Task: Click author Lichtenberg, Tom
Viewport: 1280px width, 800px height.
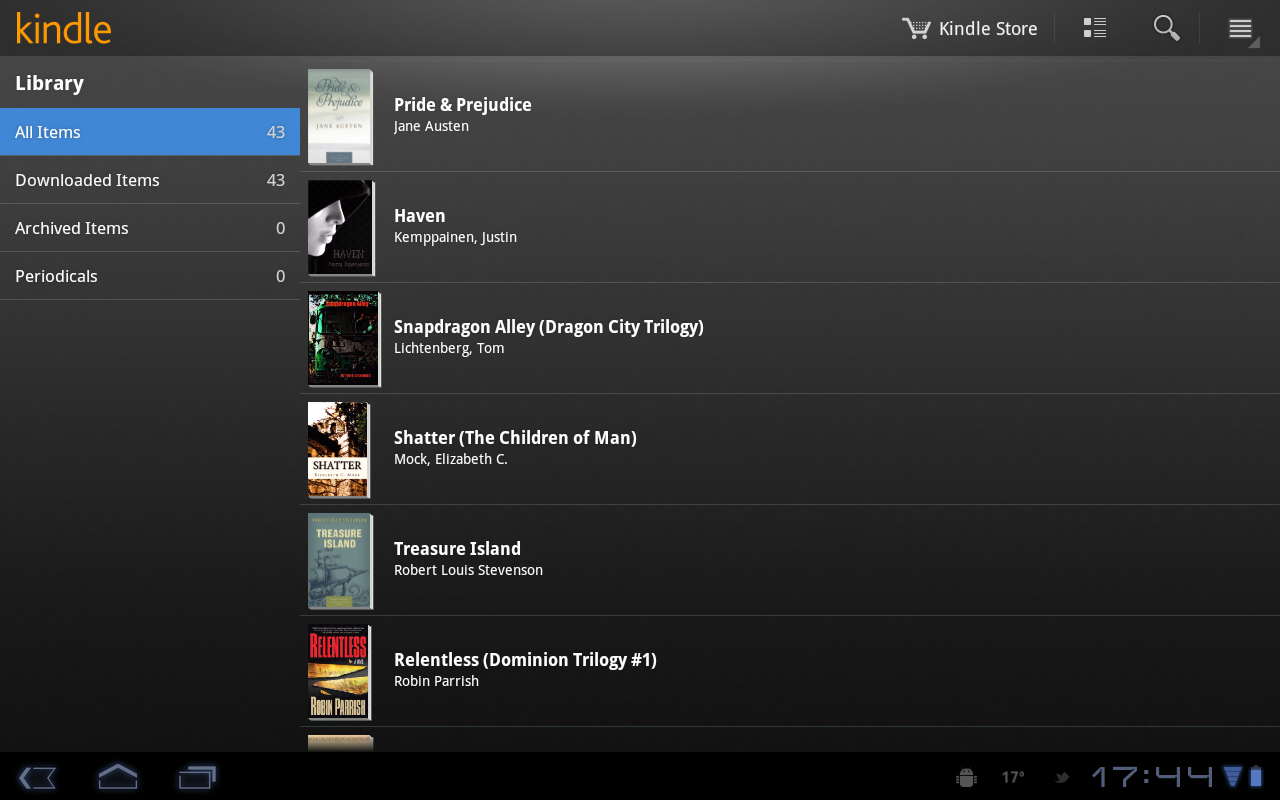Action: pyautogui.click(x=449, y=348)
